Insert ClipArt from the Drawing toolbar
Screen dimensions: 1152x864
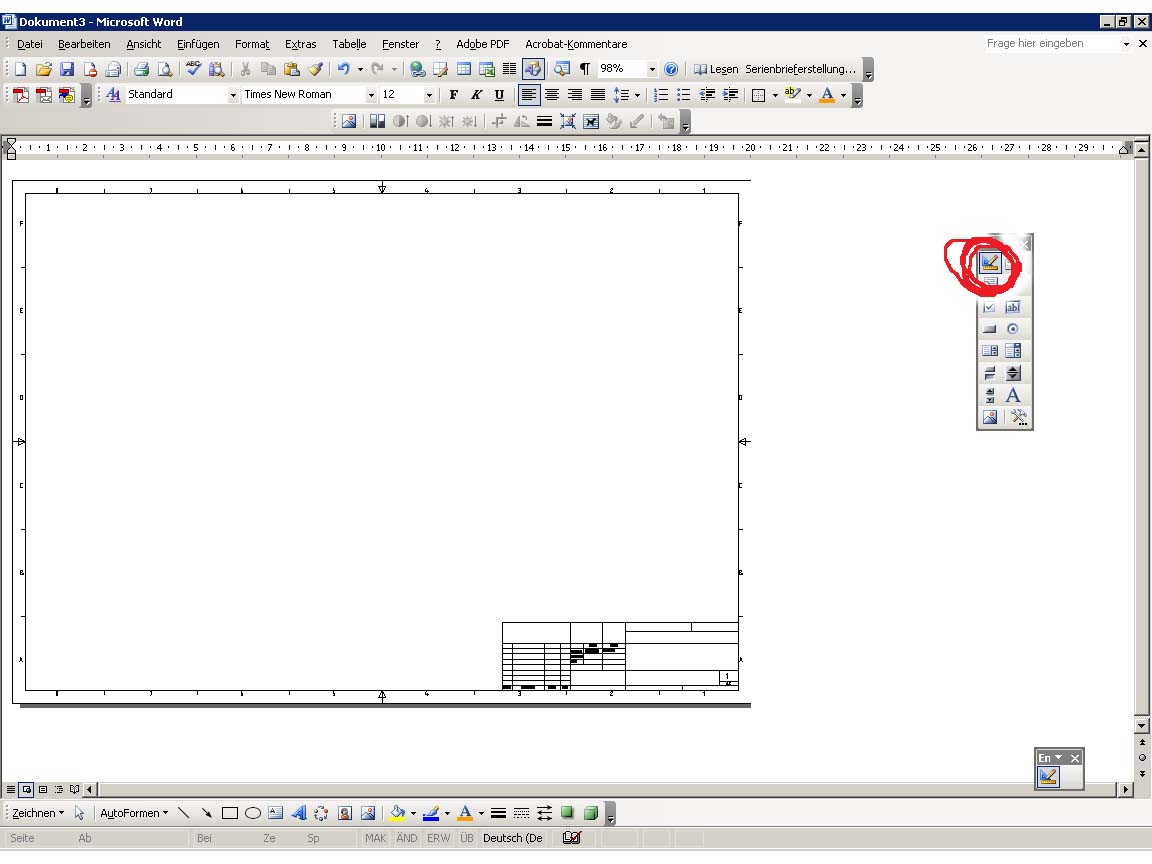coord(345,813)
